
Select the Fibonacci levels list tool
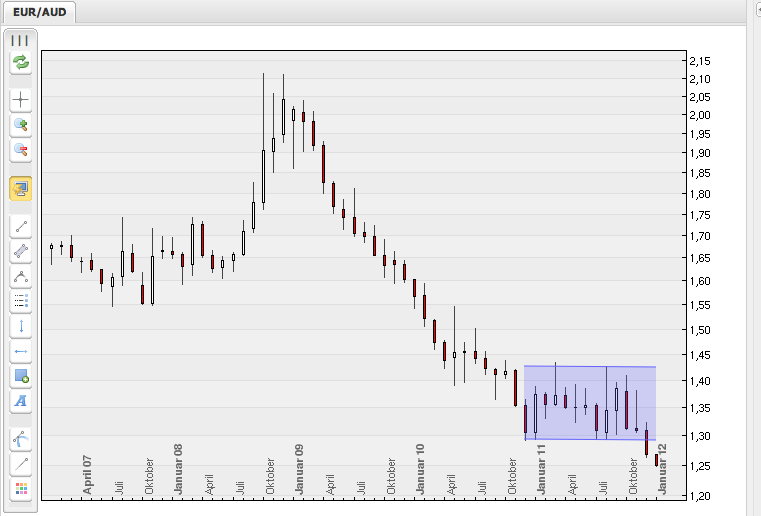(20, 301)
